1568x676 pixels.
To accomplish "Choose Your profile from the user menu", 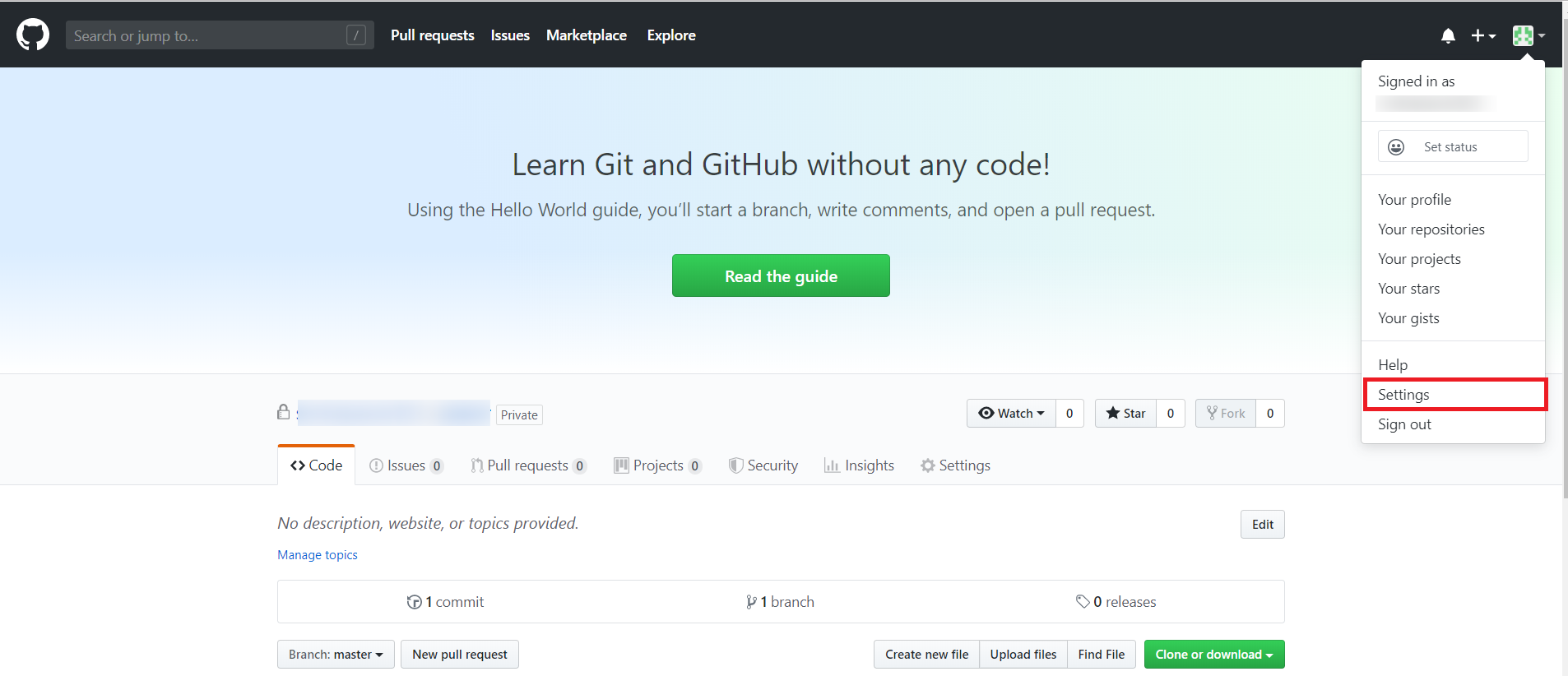I will pos(1453,200).
